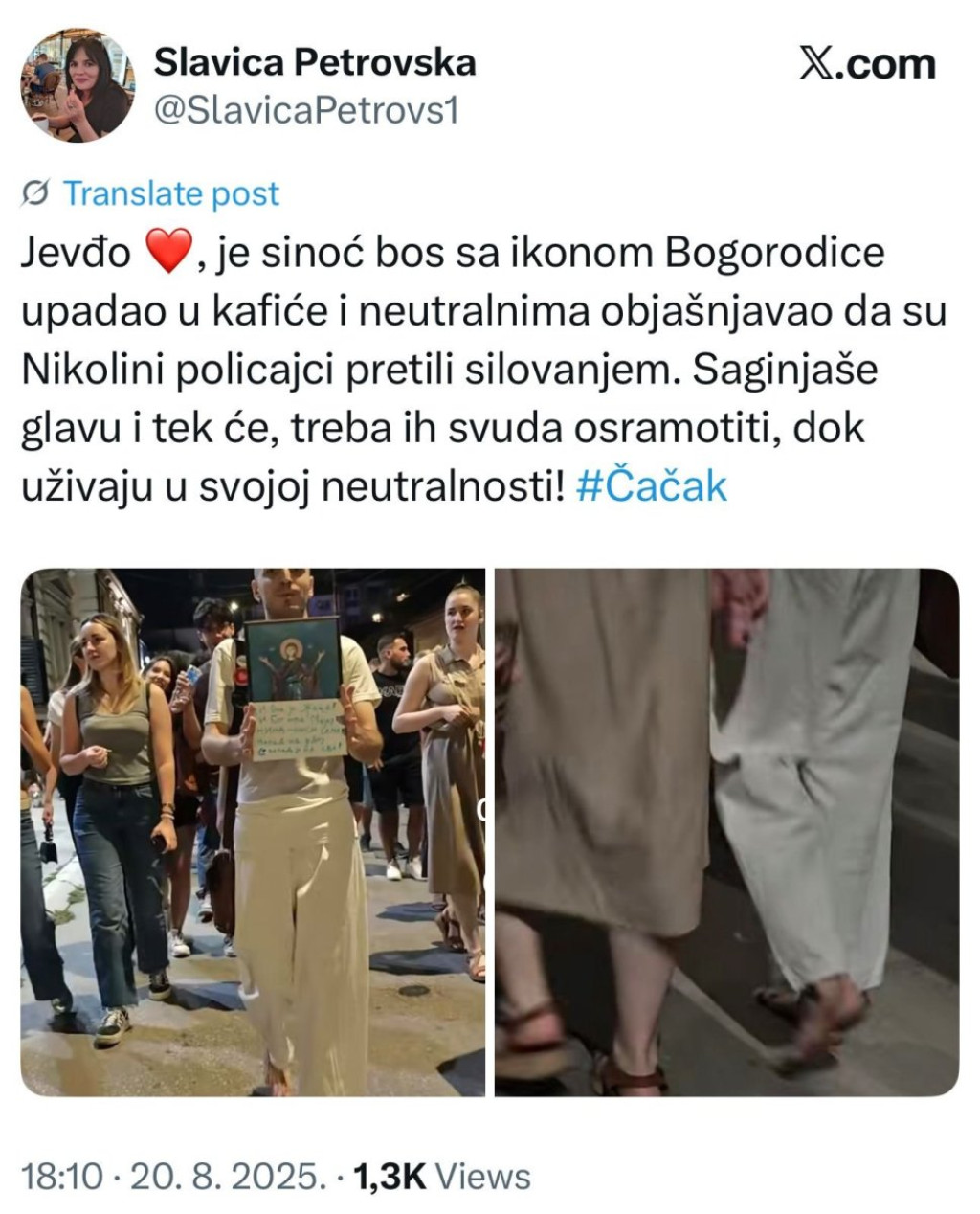Viewport: 980px width, 1214px height.
Task: Click the X.com logo
Action: [x=867, y=65]
